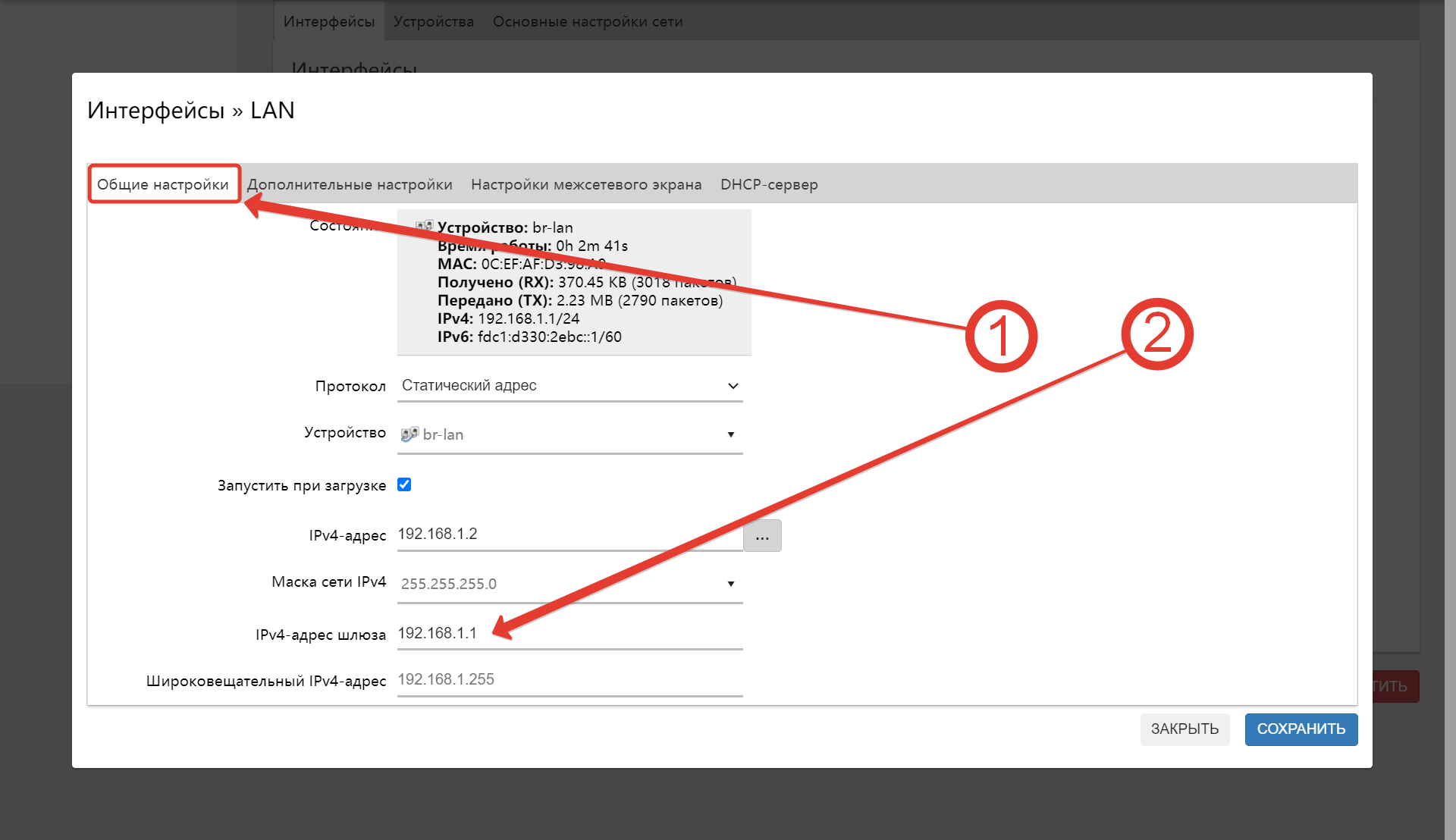
Task: Switch to the Общие настройки tab
Action: [x=163, y=184]
